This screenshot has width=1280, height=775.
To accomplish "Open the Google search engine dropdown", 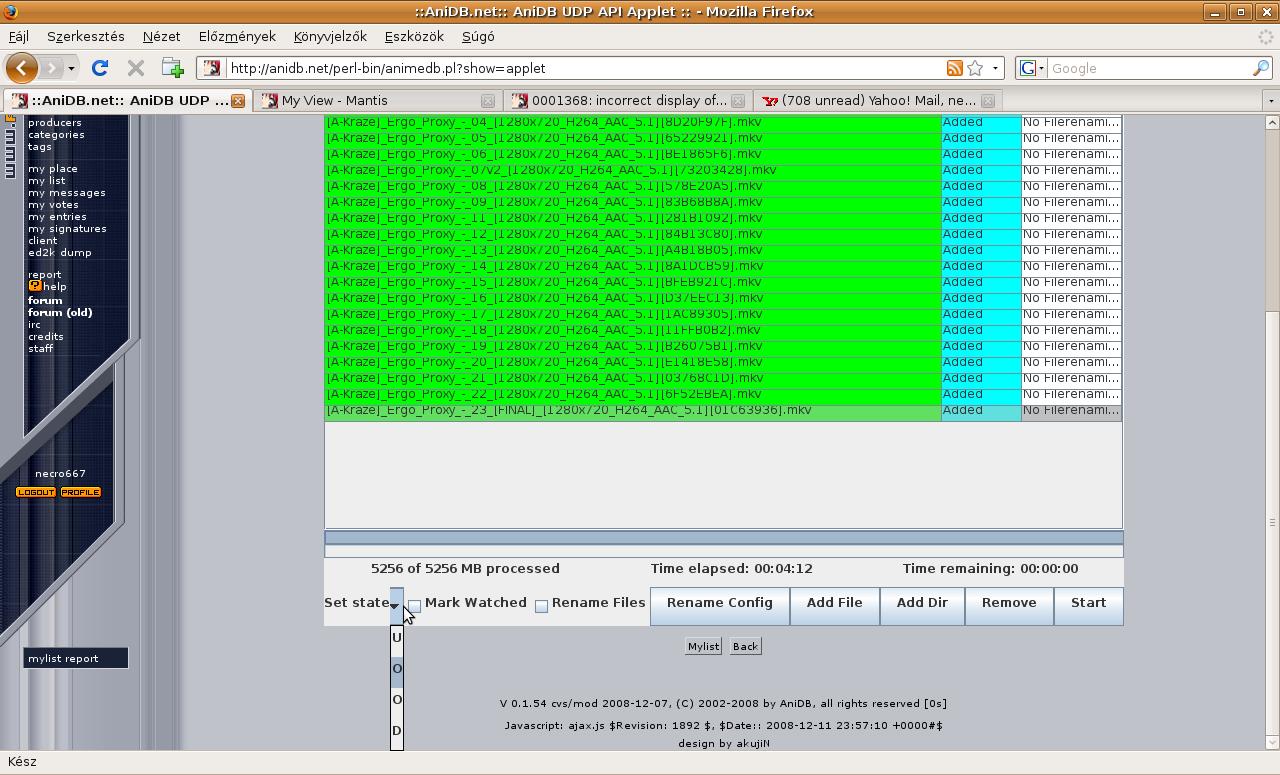I will pos(1031,68).
